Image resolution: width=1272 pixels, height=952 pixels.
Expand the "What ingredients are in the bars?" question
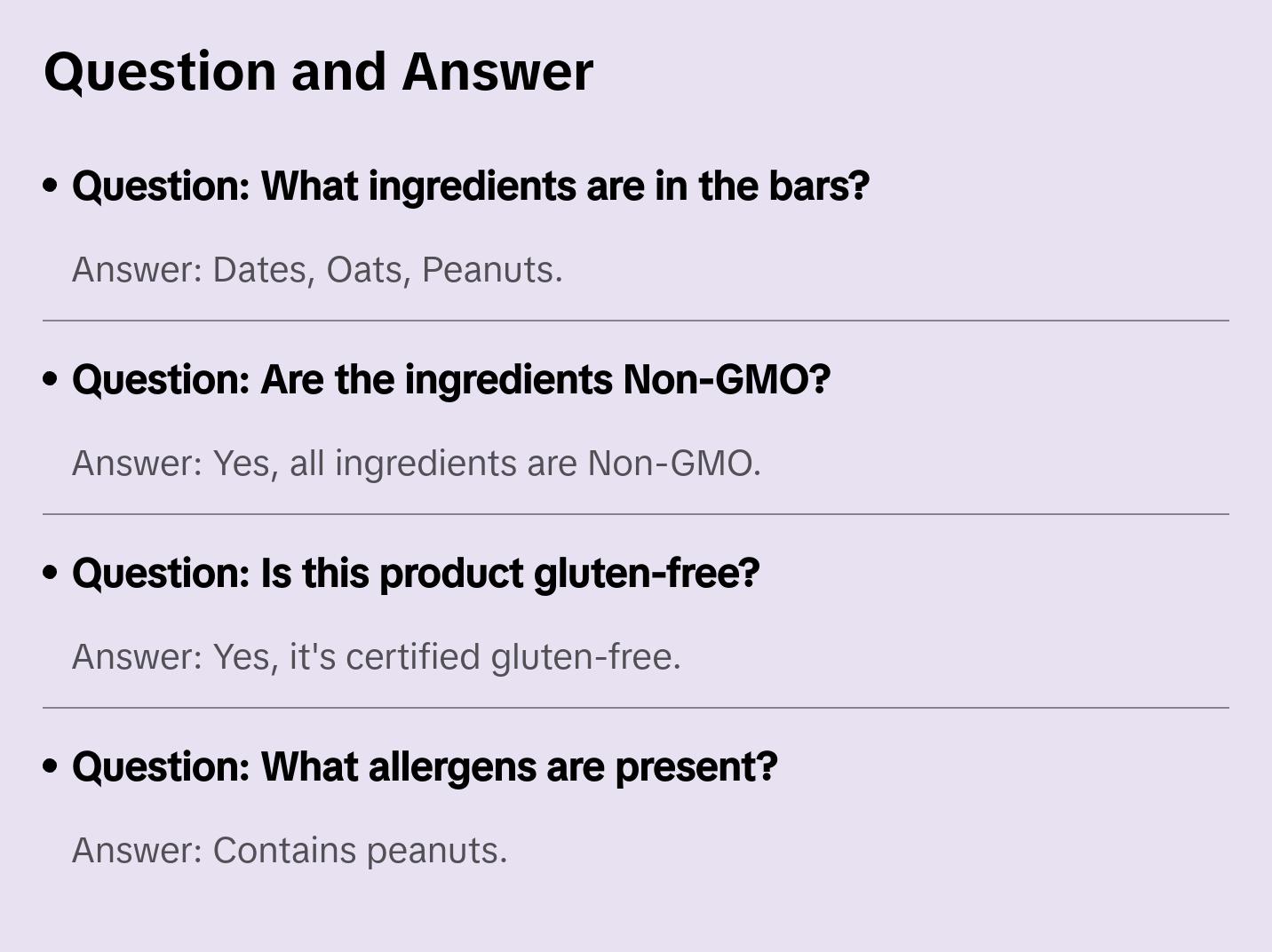pyautogui.click(x=470, y=186)
